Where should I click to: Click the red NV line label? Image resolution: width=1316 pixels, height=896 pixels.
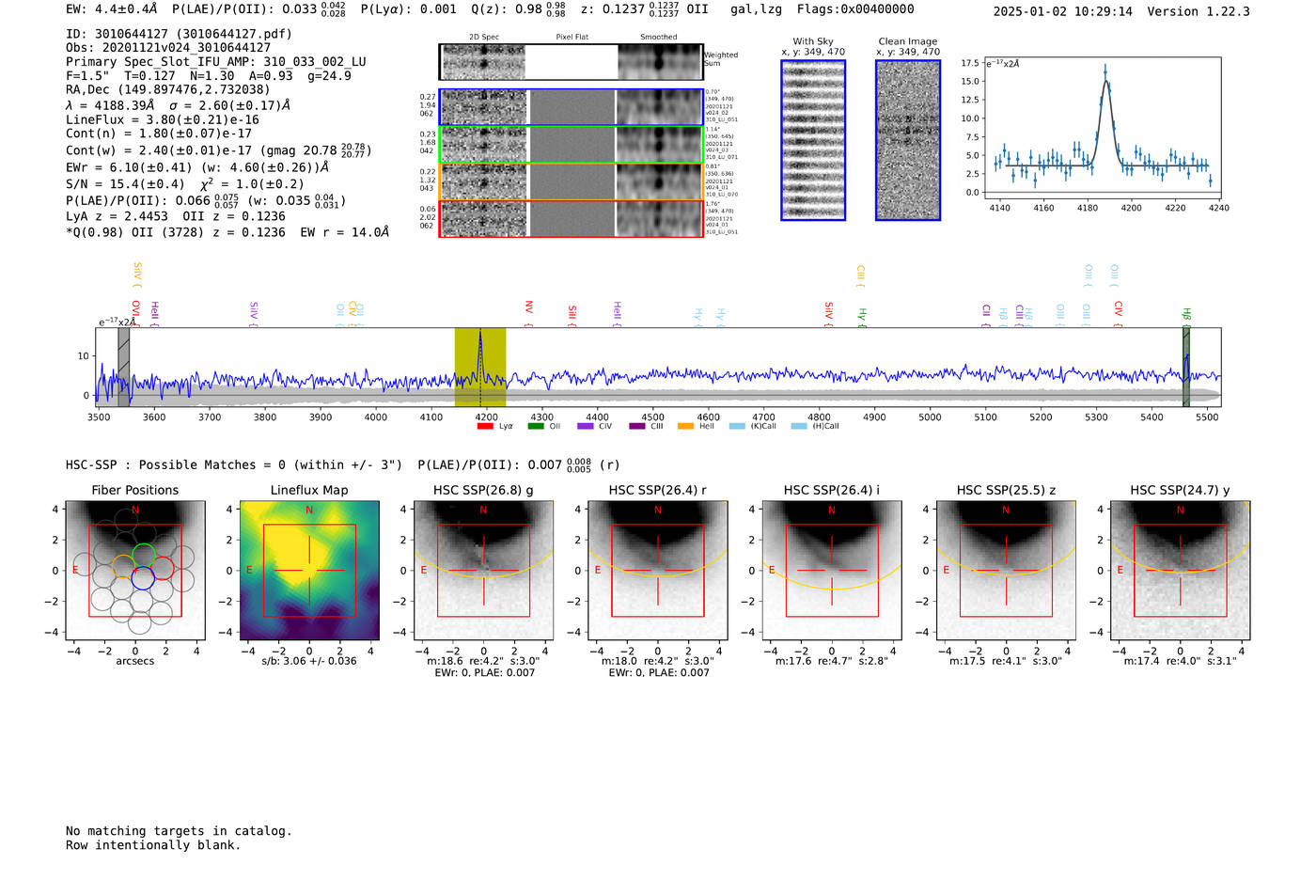tap(529, 307)
